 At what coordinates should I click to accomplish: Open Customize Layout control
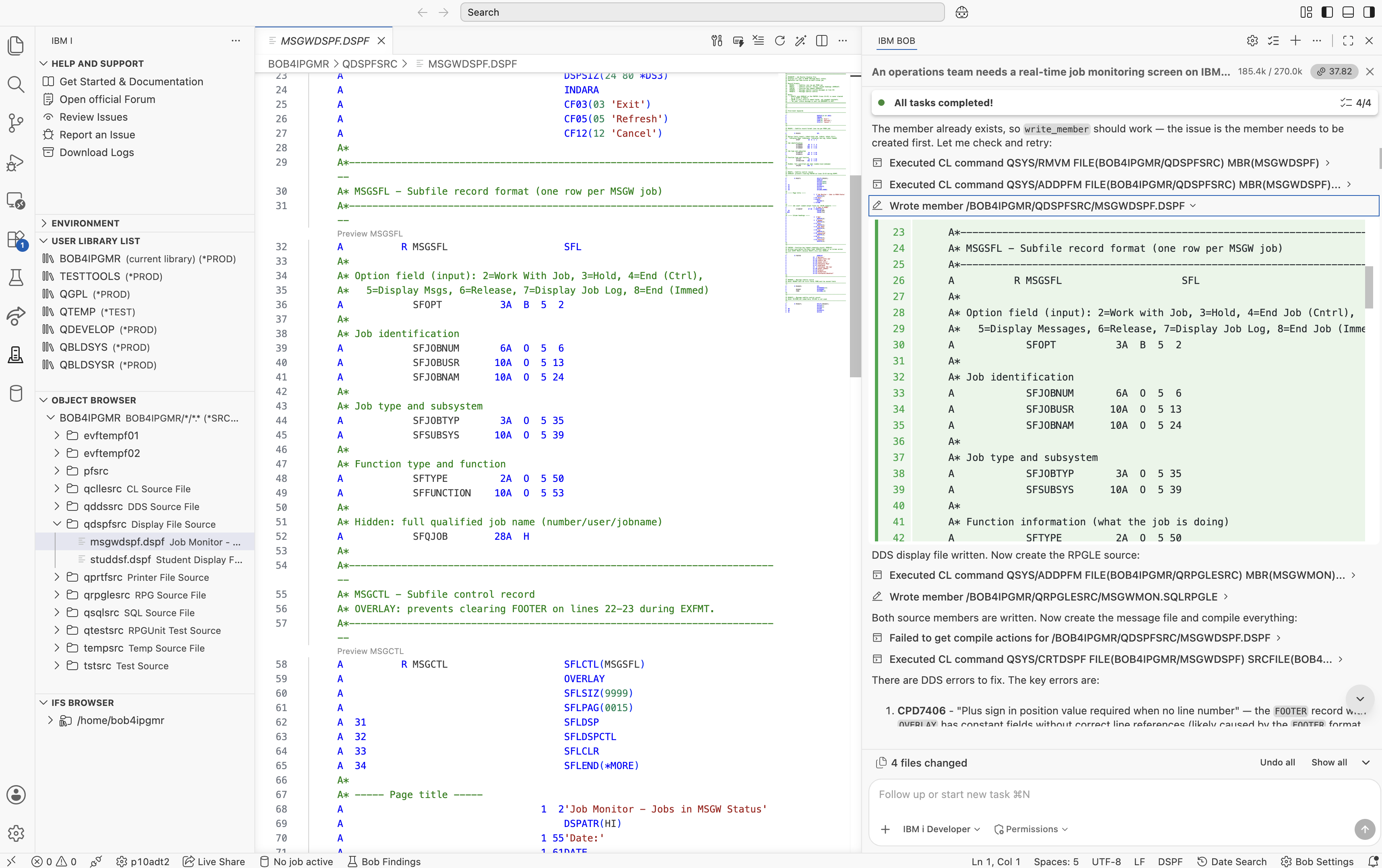click(1306, 12)
